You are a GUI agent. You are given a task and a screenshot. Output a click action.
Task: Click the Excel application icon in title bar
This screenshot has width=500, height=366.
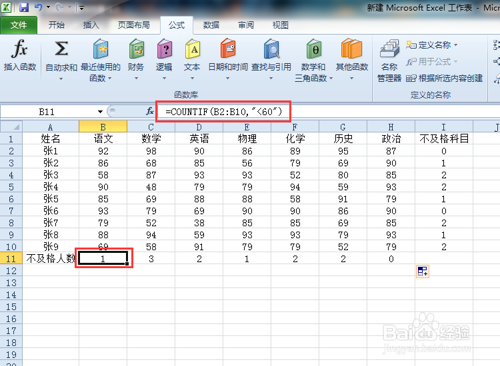tap(6, 7)
